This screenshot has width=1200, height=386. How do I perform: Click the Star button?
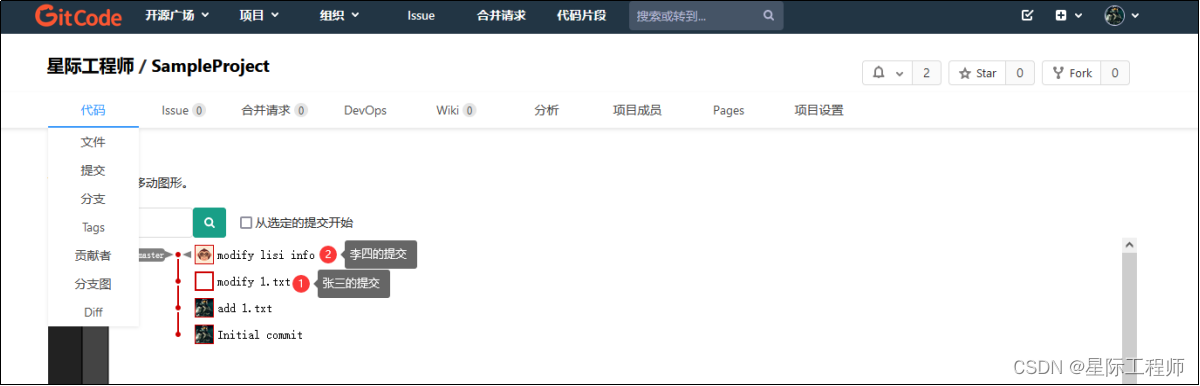point(978,73)
